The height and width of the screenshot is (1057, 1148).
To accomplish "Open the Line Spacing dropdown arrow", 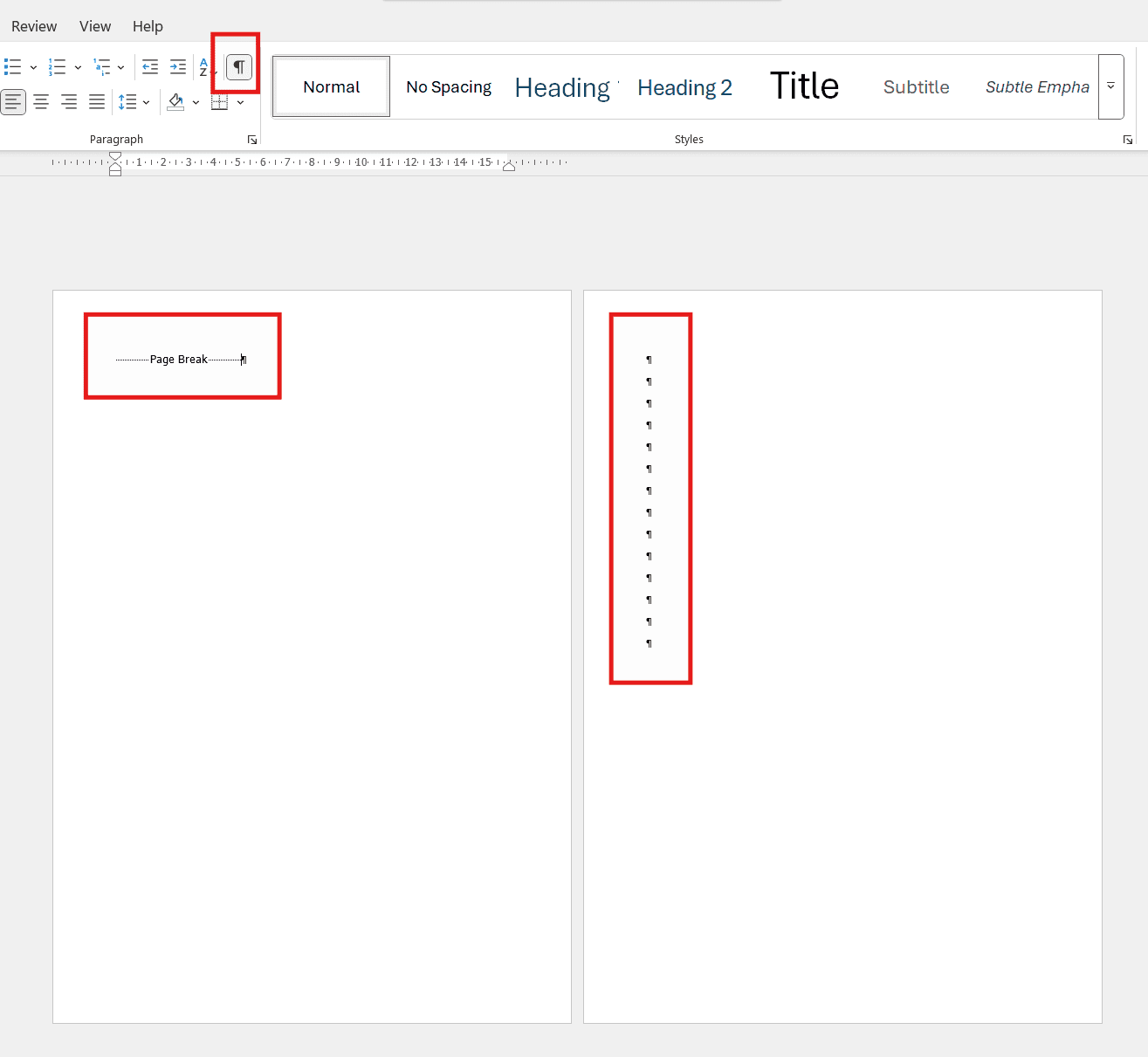I will click(147, 101).
